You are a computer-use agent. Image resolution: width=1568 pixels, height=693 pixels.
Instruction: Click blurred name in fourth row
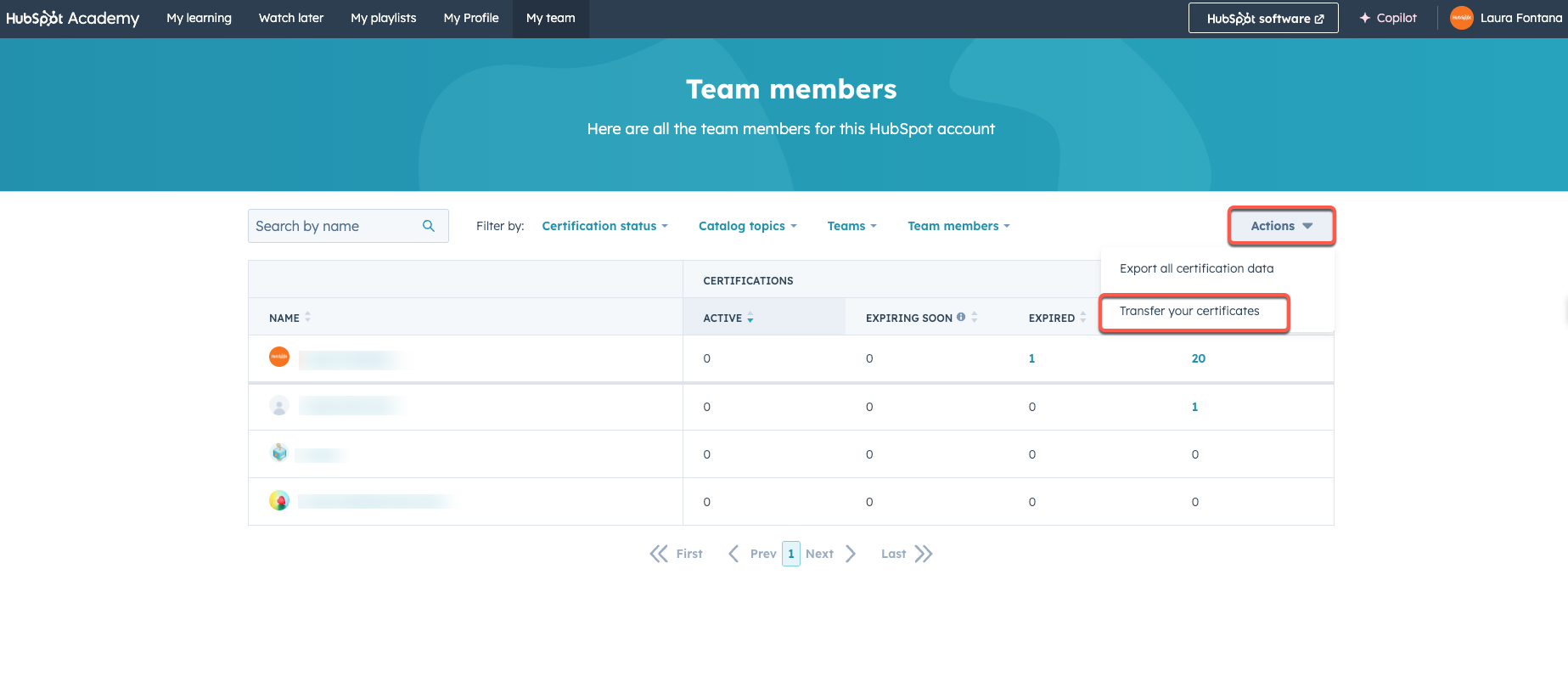(379, 502)
